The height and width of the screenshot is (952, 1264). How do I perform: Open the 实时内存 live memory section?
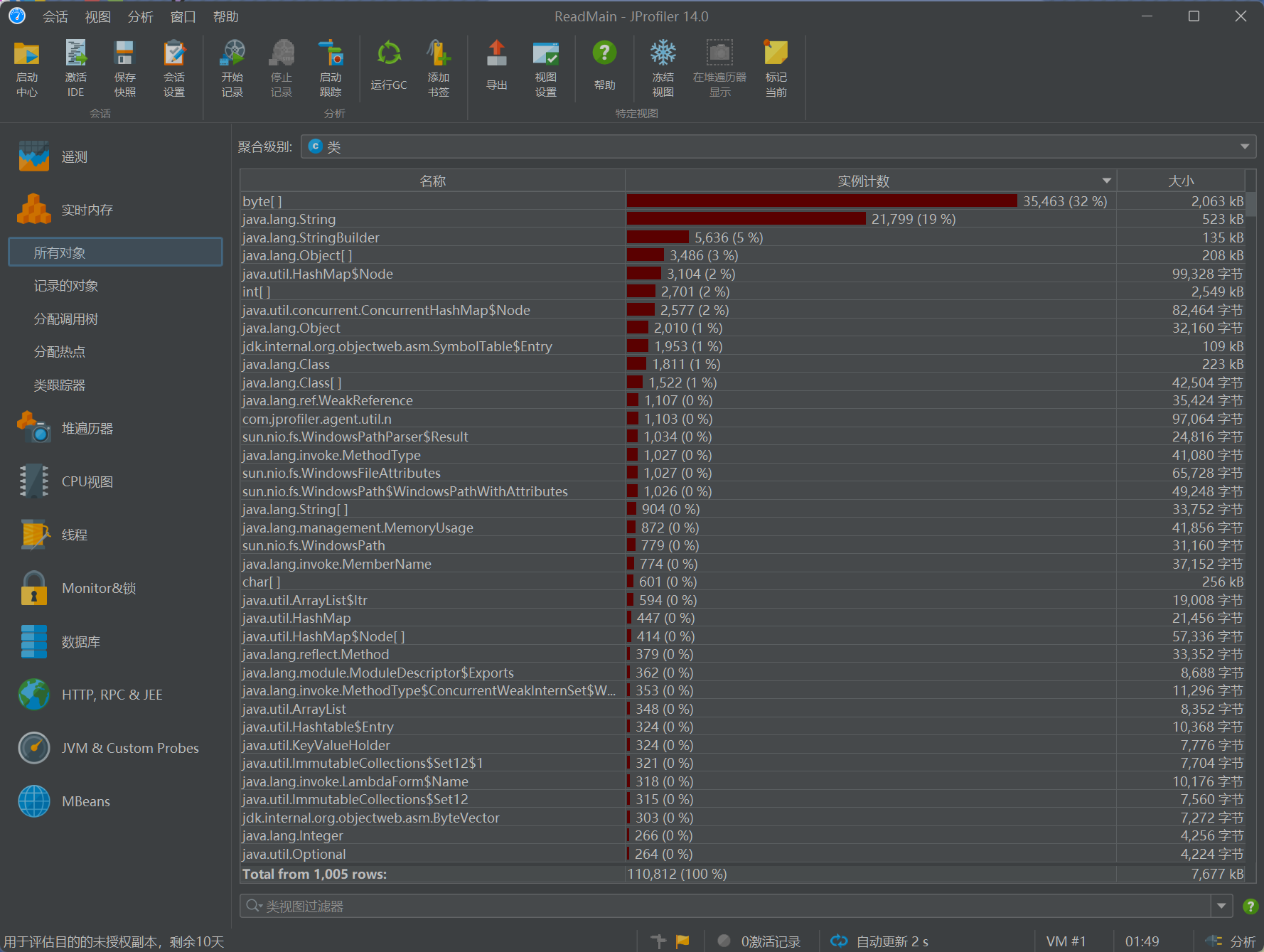66,210
